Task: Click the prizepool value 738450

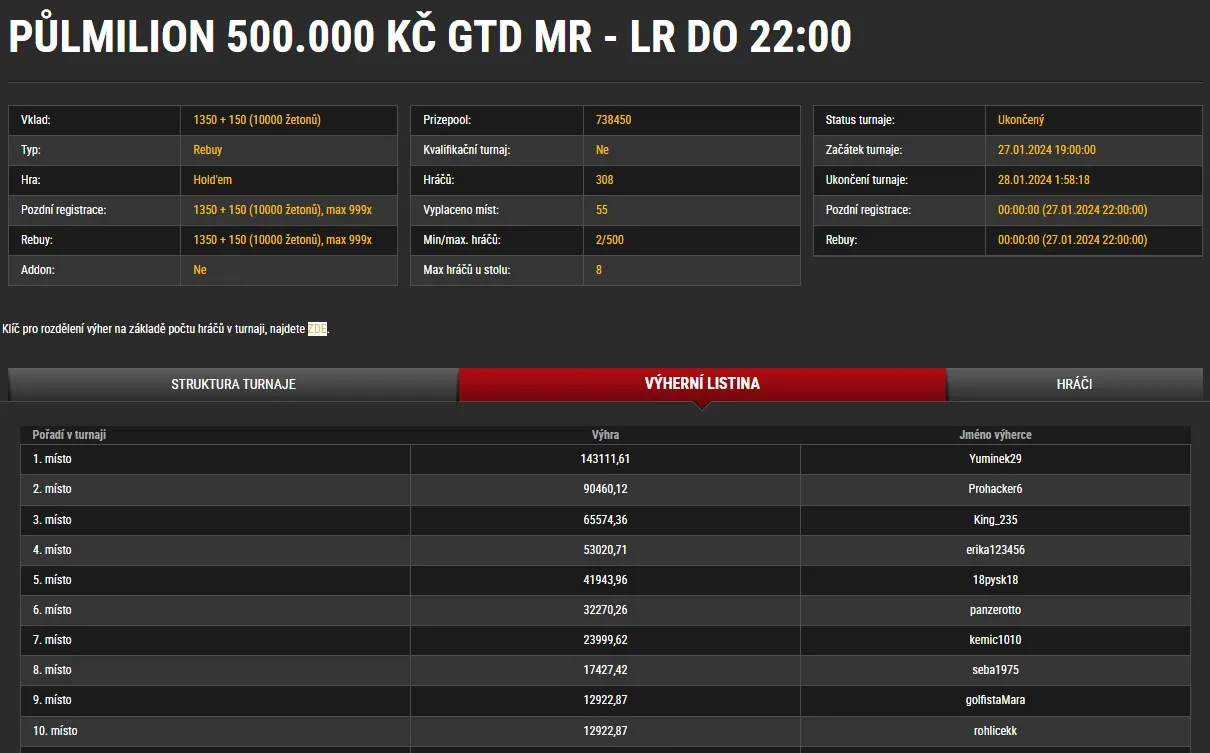Action: click(614, 120)
